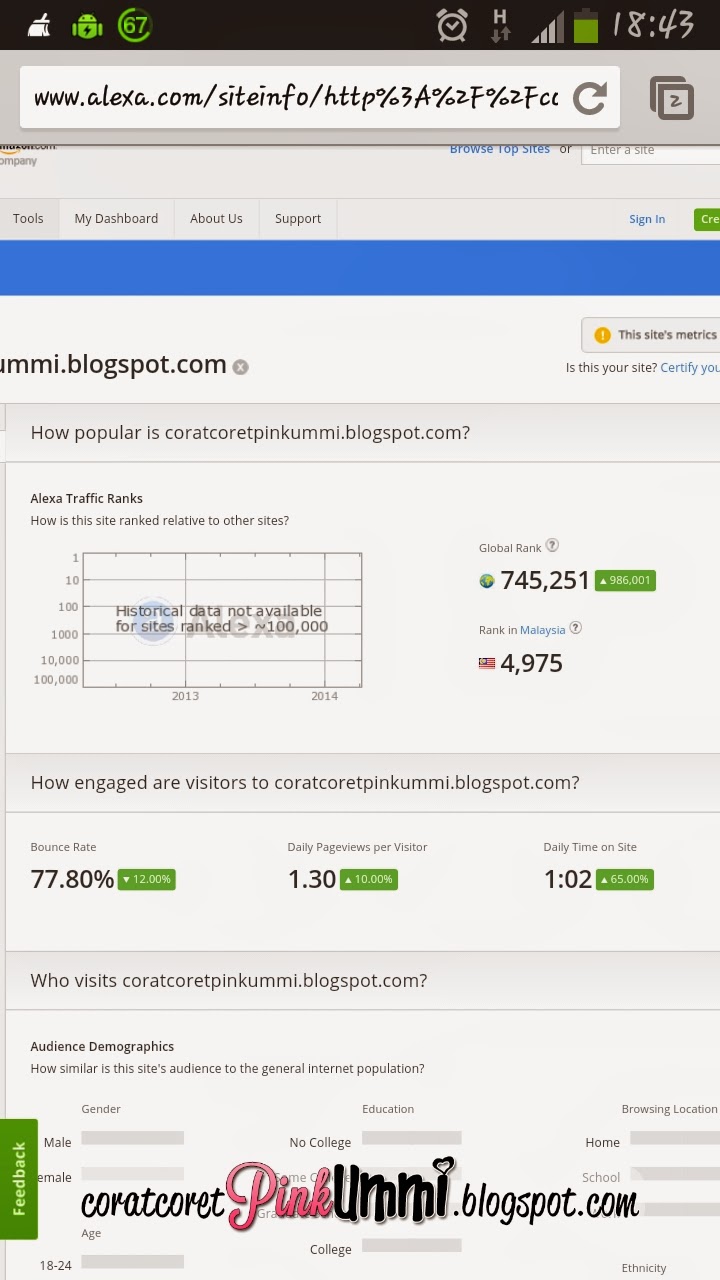Clear the site name with the x icon
Image resolution: width=720 pixels, height=1280 pixels.
click(x=240, y=367)
